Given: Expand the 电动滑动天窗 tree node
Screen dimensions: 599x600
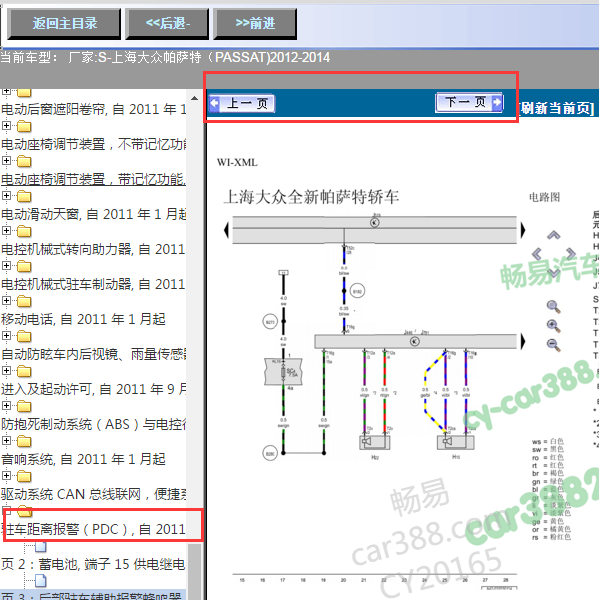Looking at the screenshot, I should 6,196.
